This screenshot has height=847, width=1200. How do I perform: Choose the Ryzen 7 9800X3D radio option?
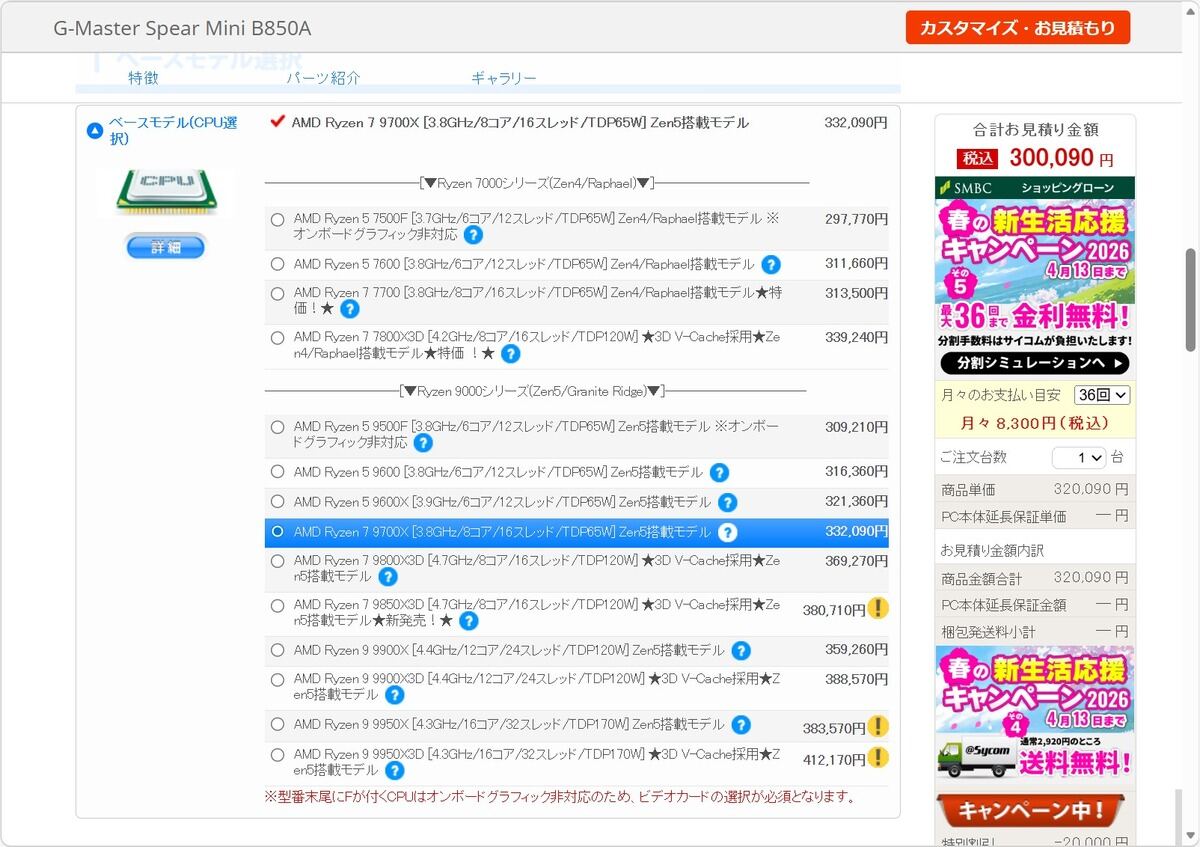[x=278, y=562]
